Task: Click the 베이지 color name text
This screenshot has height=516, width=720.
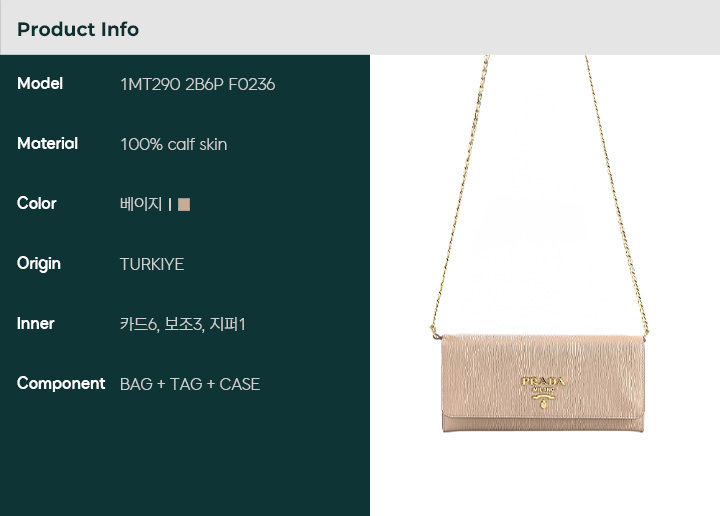Action: (141, 204)
